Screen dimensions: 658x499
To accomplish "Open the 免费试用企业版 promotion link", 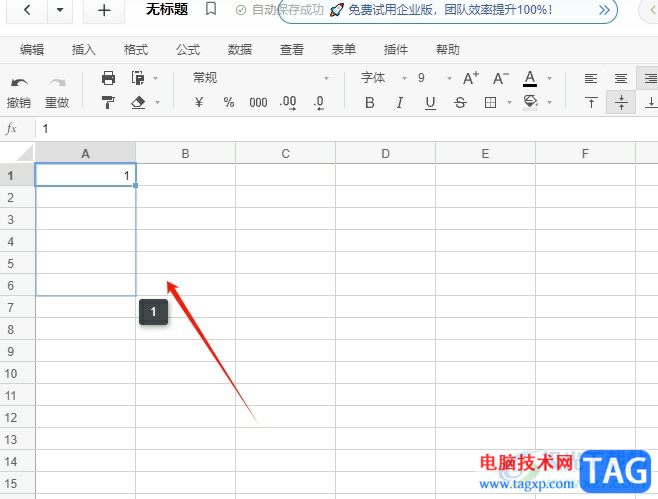I will 450,10.
